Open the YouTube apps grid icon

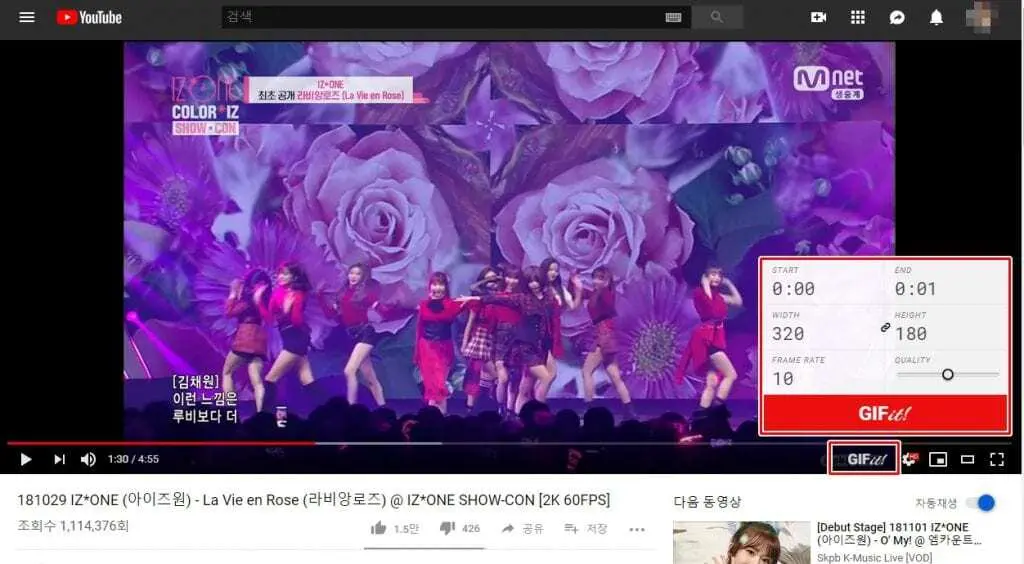(x=858, y=18)
